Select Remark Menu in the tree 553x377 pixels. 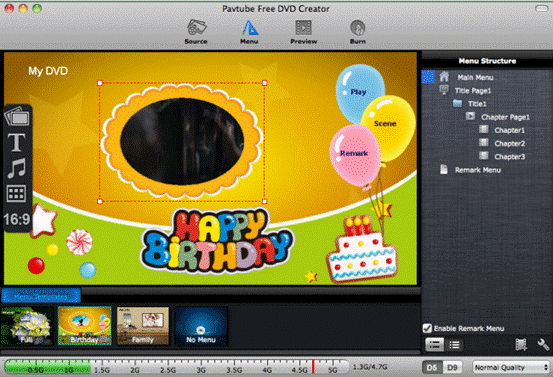point(478,170)
